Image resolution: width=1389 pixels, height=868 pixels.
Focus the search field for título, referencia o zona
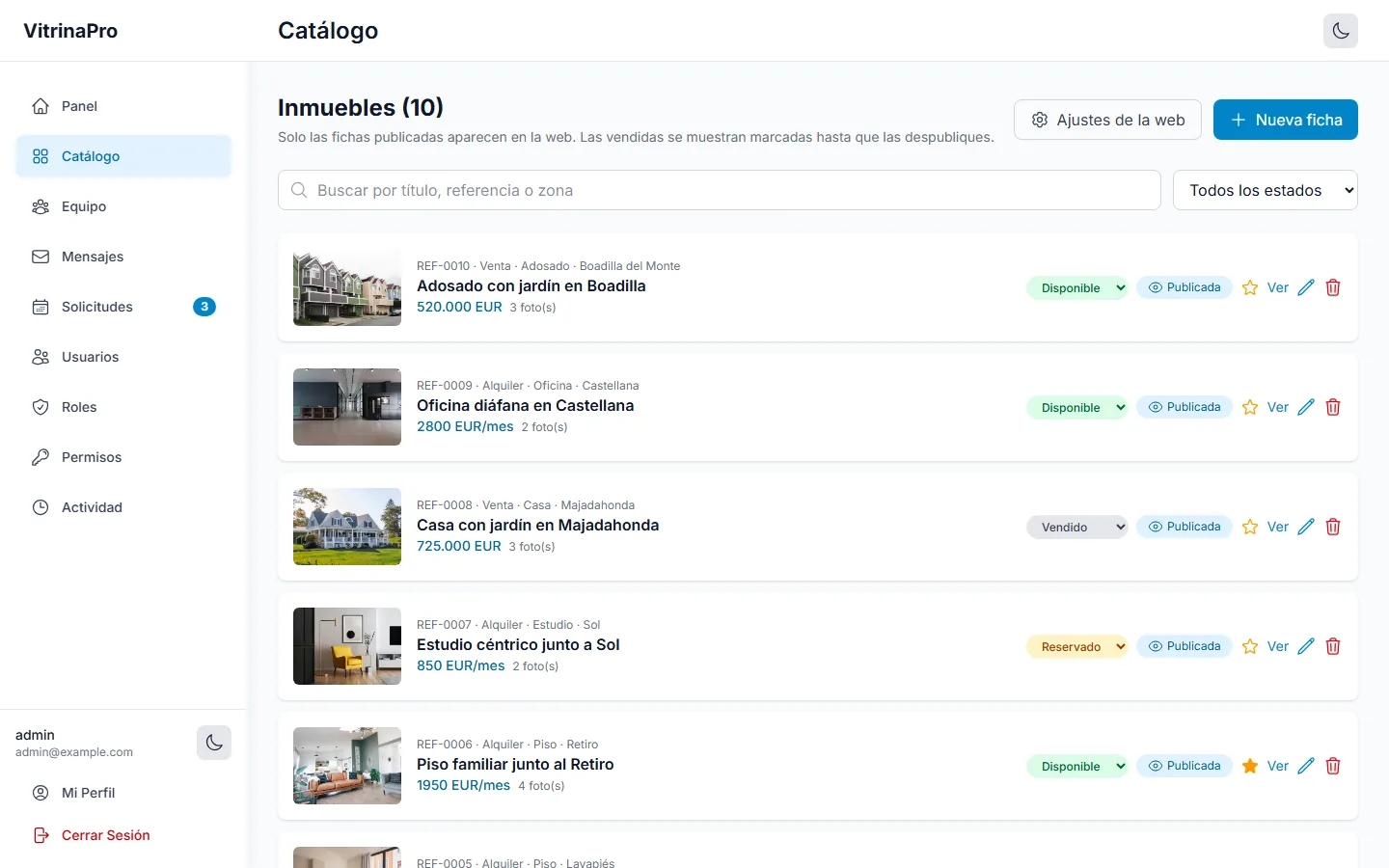click(x=720, y=190)
